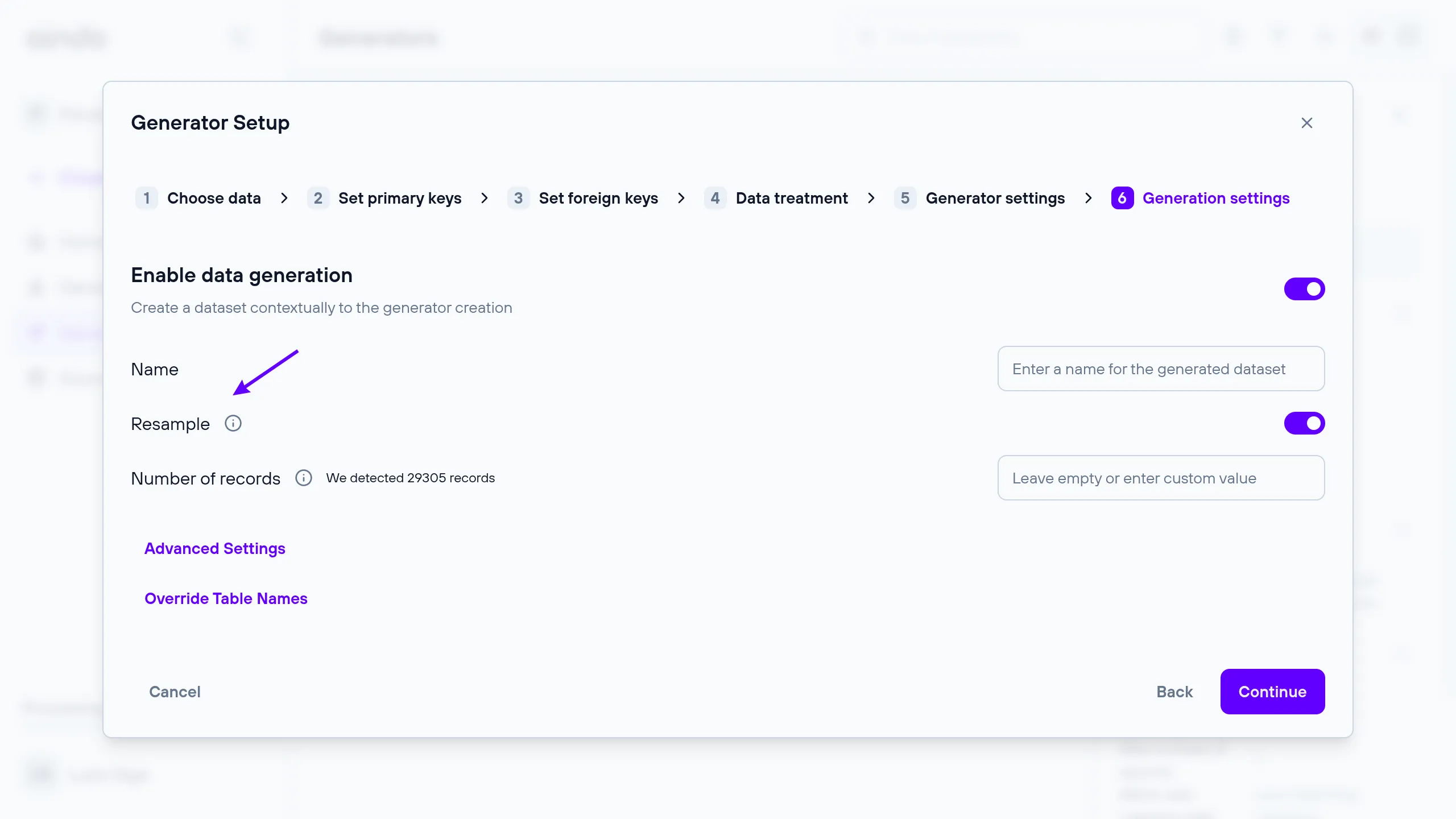Switch to Generator settings step
The height and width of the screenshot is (819, 1456).
click(995, 198)
